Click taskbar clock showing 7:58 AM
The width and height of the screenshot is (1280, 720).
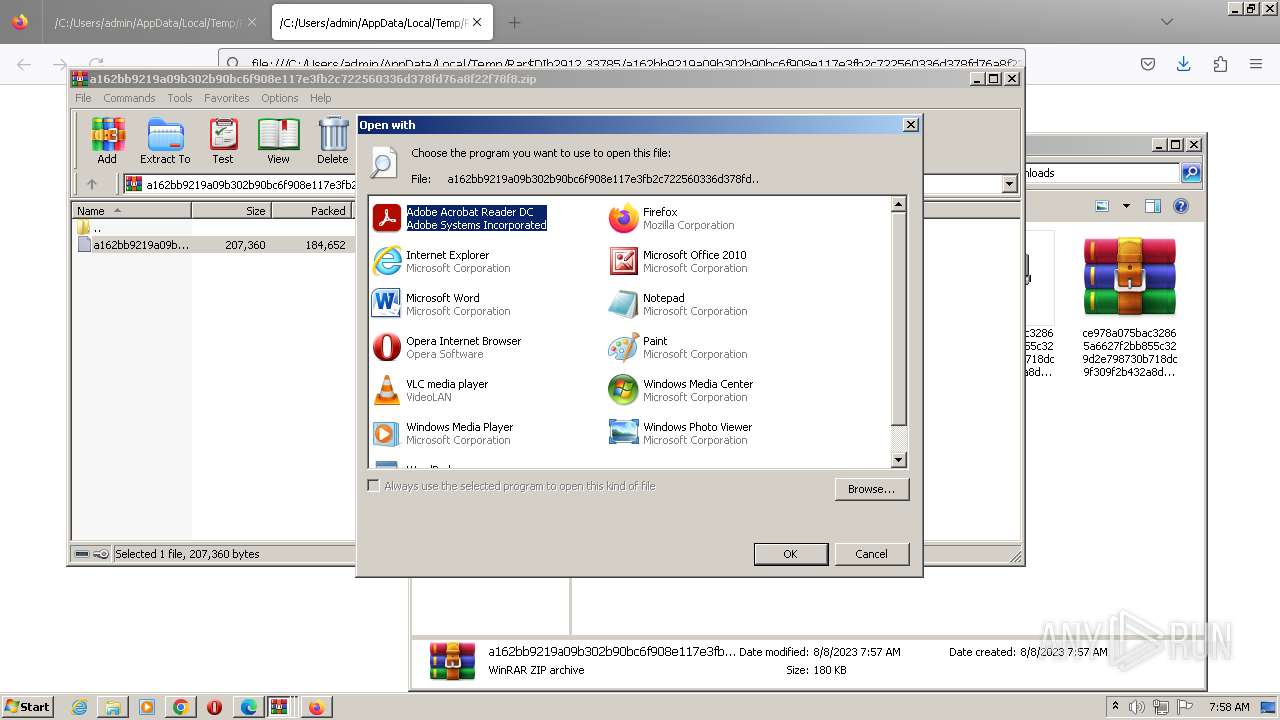click(1229, 707)
